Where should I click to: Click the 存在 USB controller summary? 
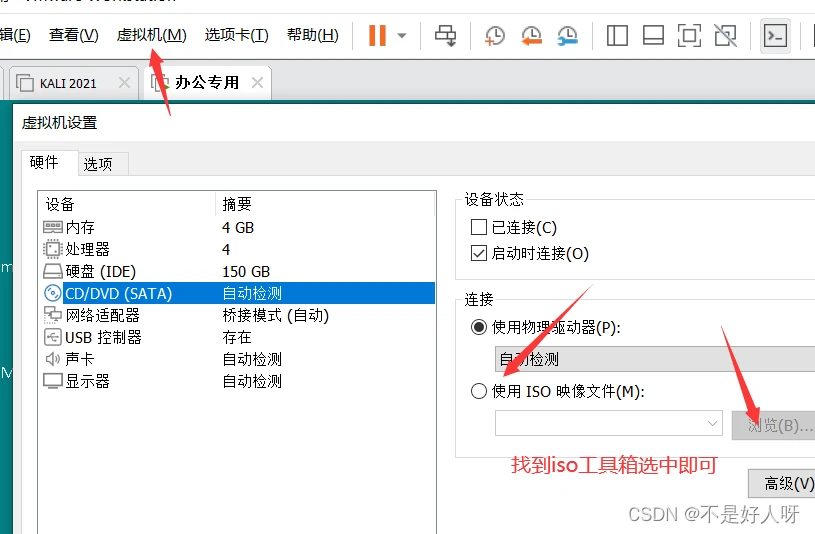click(237, 337)
